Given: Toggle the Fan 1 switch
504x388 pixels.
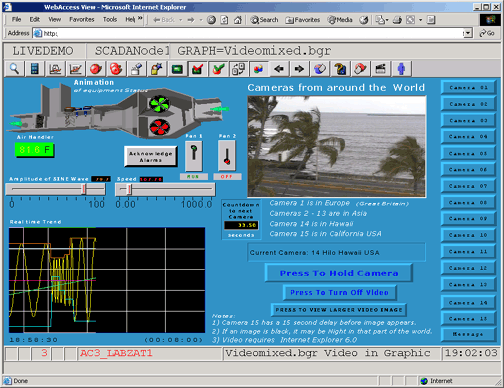Looking at the screenshot, I should [194, 156].
